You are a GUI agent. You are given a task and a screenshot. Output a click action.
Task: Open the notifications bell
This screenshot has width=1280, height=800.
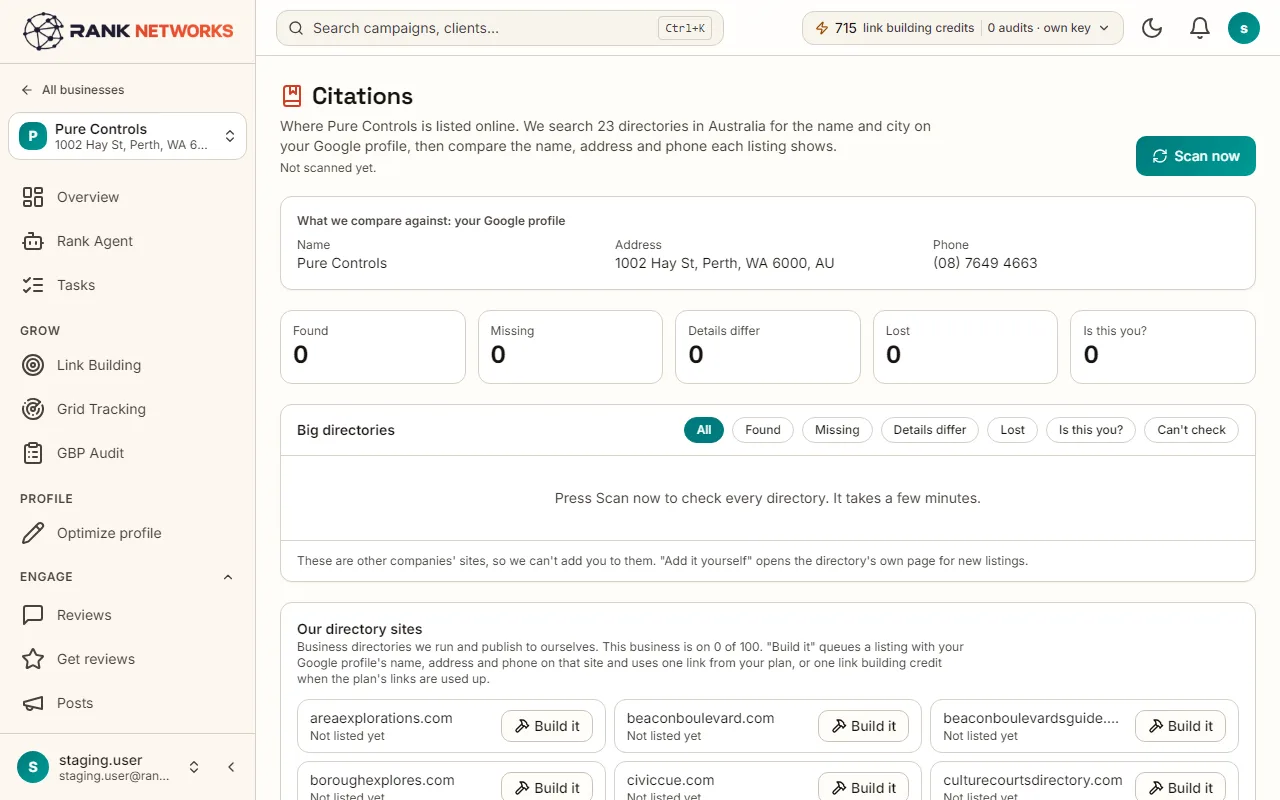[x=1200, y=28]
